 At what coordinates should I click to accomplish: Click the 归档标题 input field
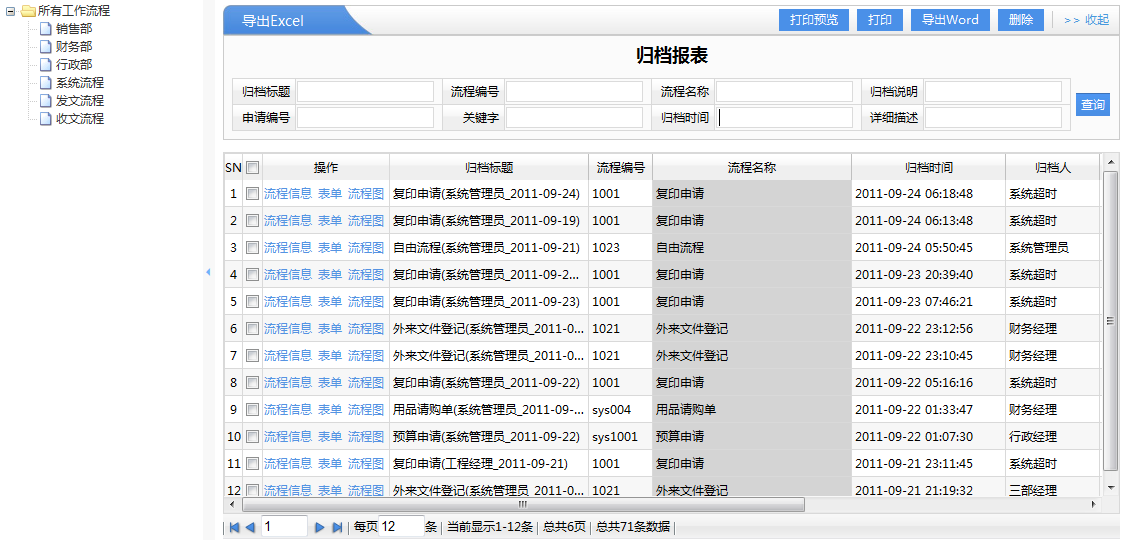point(365,92)
